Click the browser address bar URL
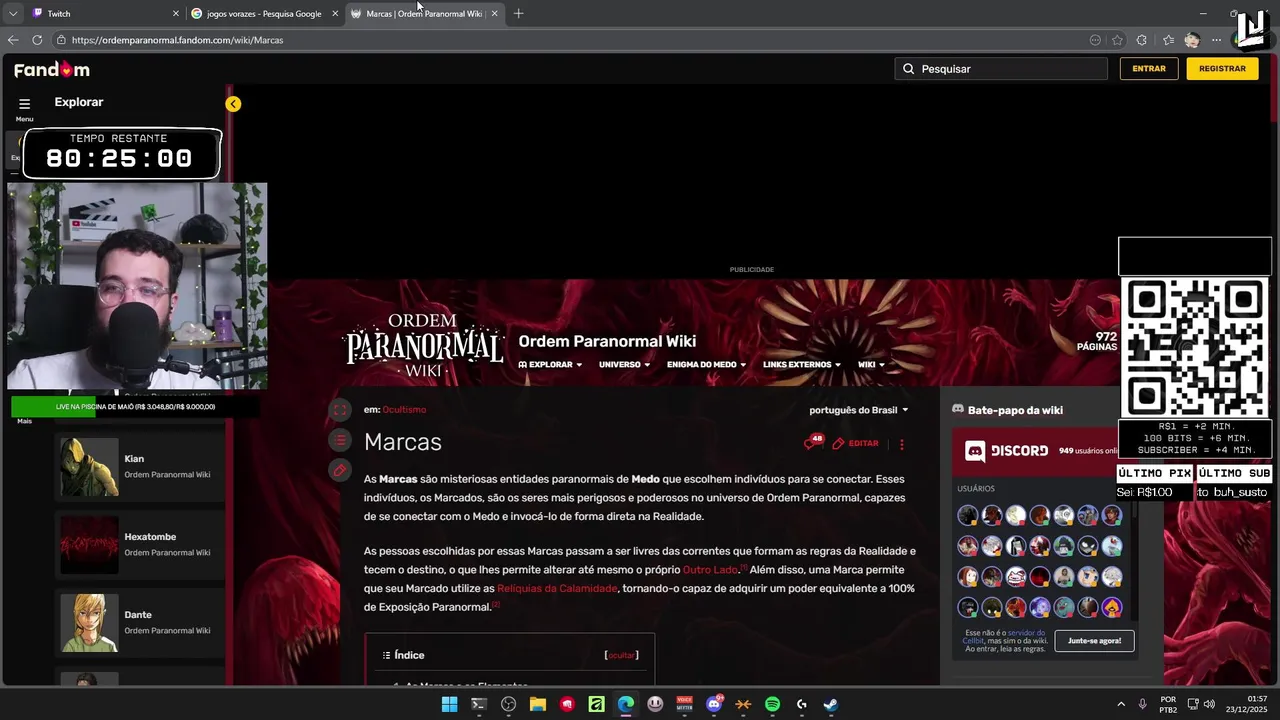Screen dimensions: 1280x720 (x=177, y=40)
